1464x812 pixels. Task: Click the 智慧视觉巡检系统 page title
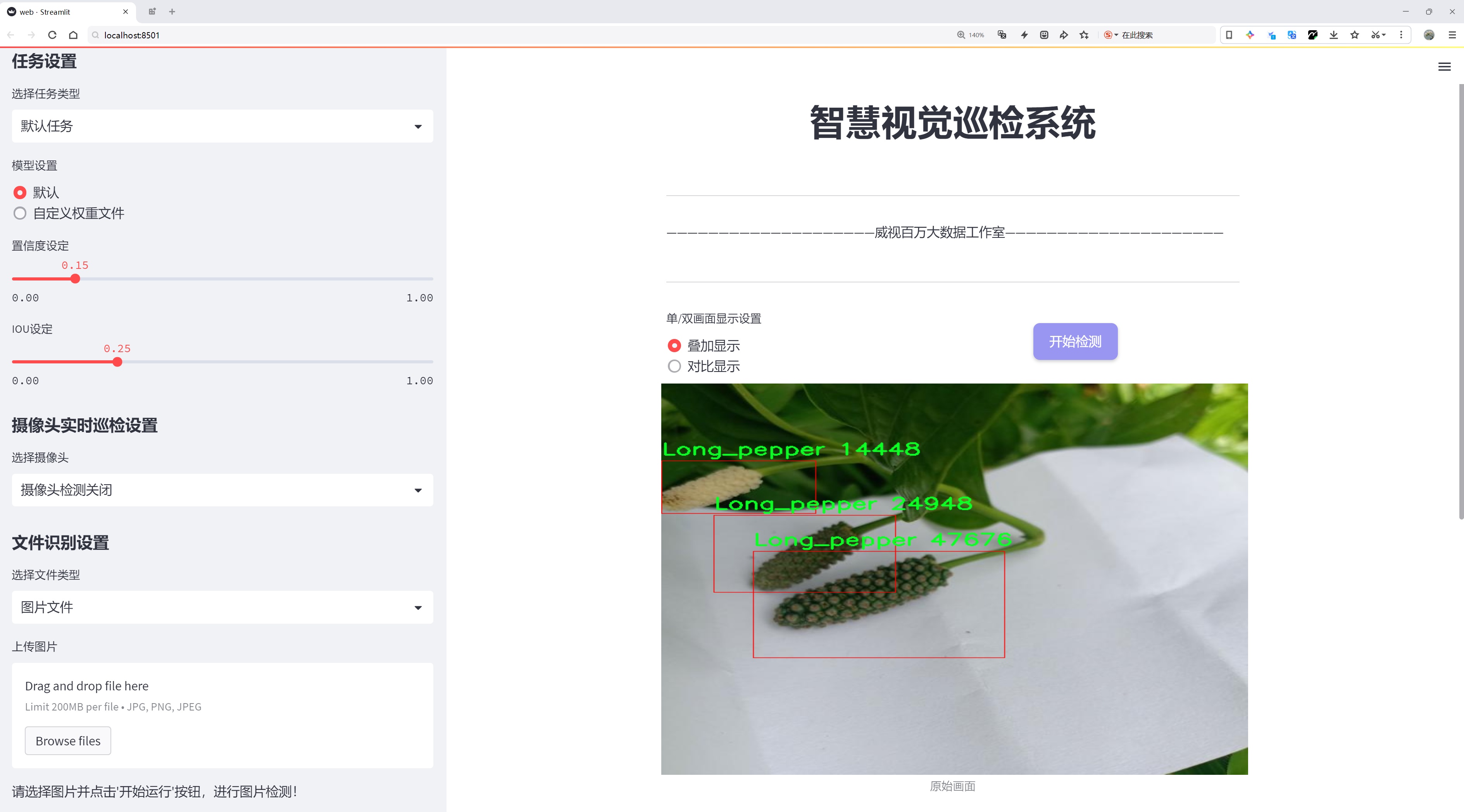[x=952, y=123]
